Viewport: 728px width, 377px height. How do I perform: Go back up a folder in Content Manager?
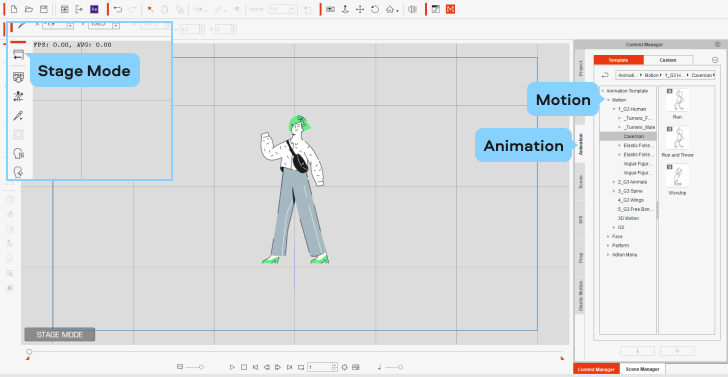[605, 75]
